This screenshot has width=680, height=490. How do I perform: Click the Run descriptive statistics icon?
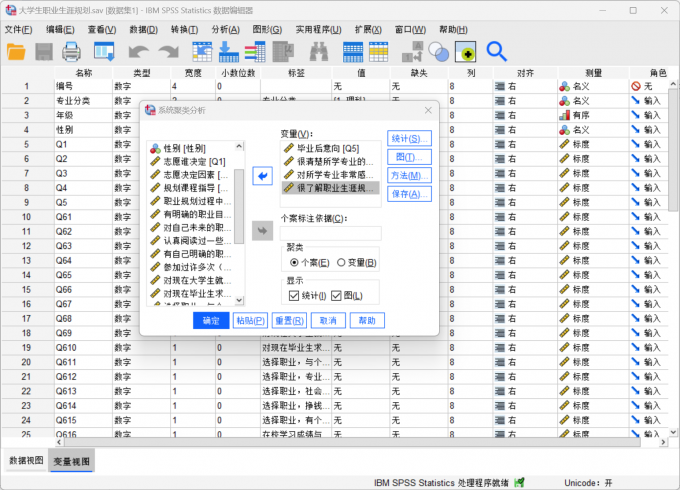[x=283, y=52]
